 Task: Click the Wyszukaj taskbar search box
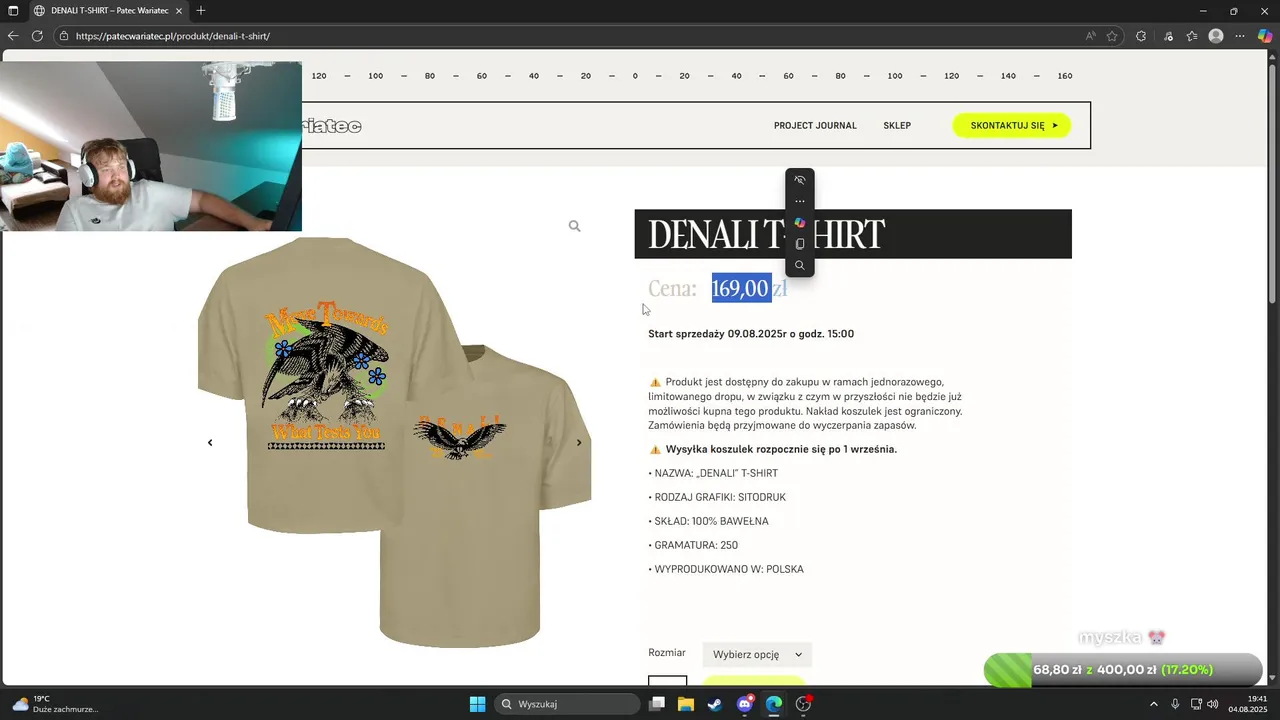(567, 704)
